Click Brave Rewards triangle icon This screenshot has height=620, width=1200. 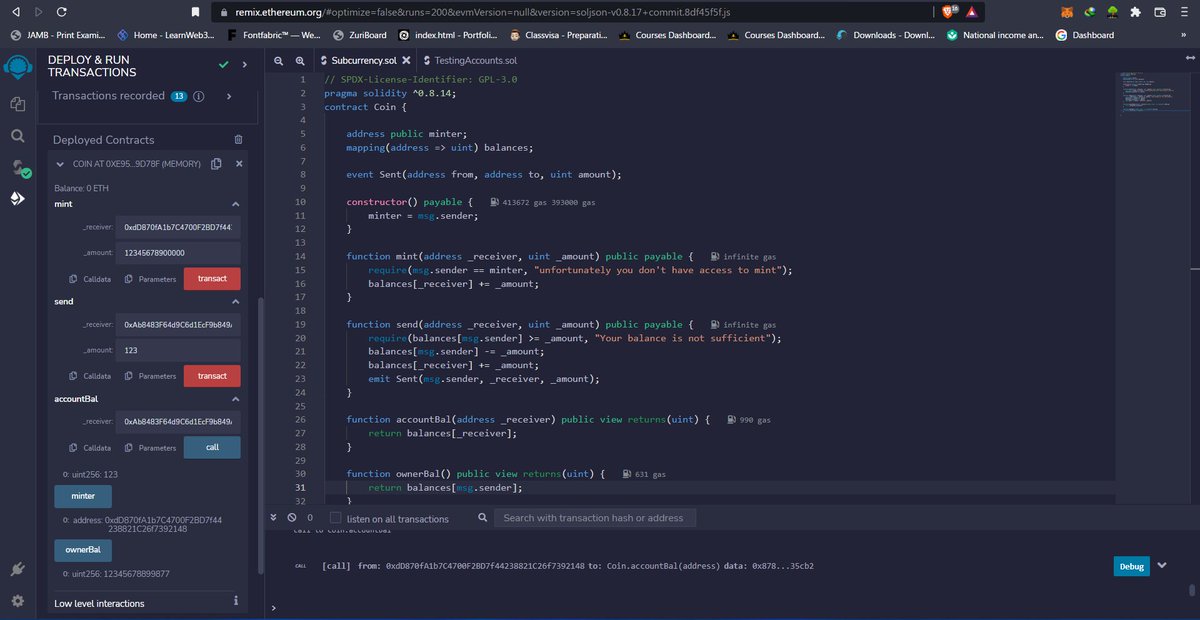point(971,12)
